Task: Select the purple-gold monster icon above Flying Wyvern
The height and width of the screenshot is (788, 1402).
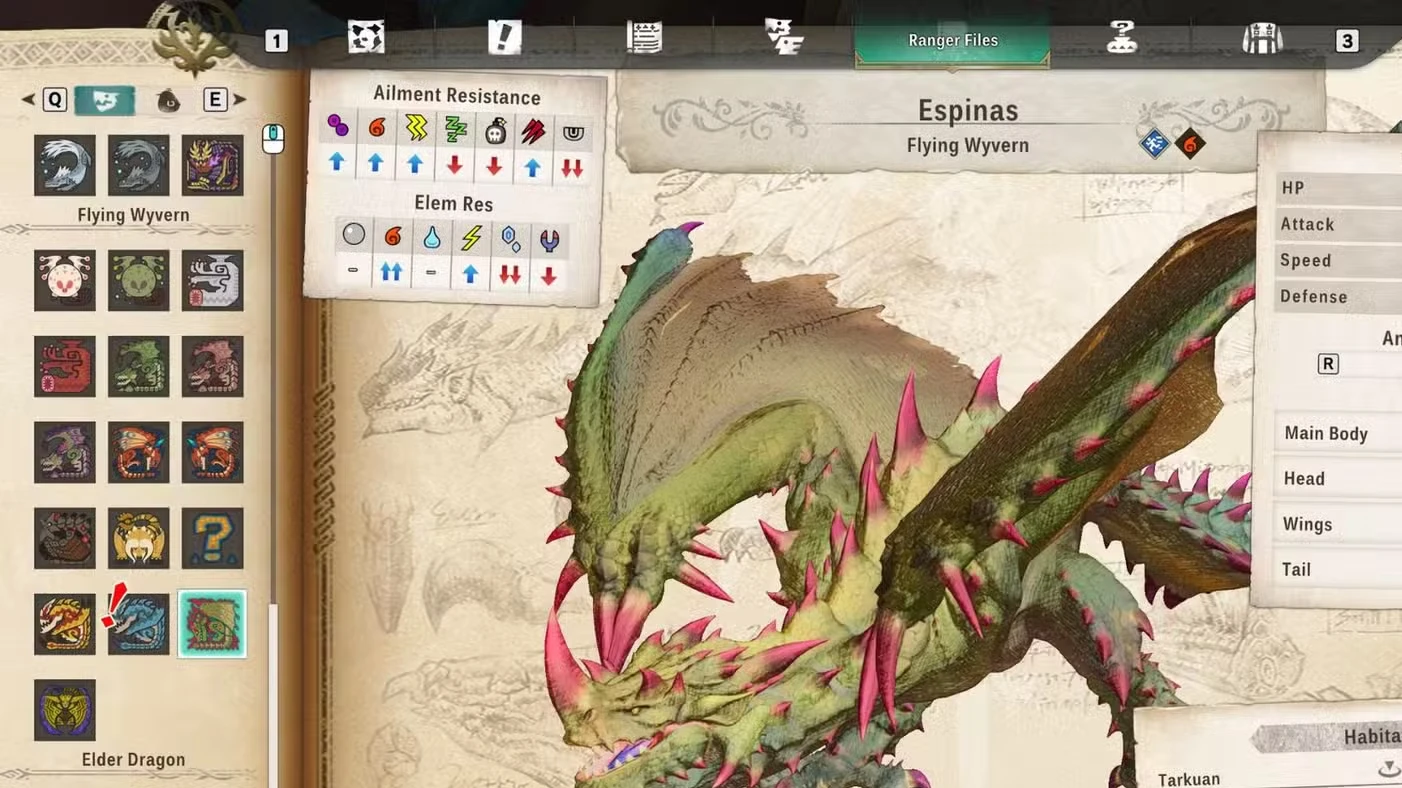Action: [x=213, y=165]
